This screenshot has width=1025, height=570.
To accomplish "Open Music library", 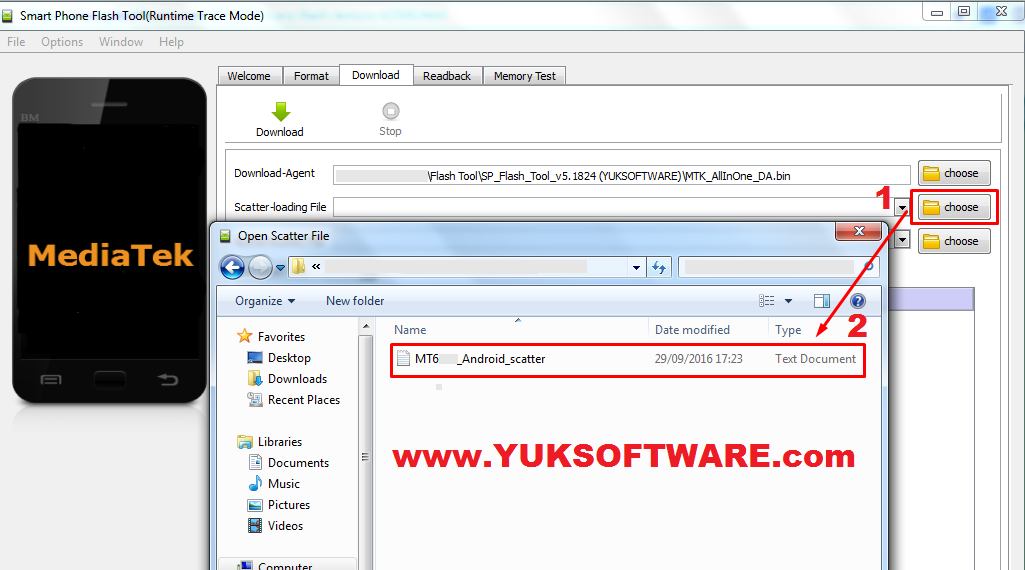I will pos(284,484).
